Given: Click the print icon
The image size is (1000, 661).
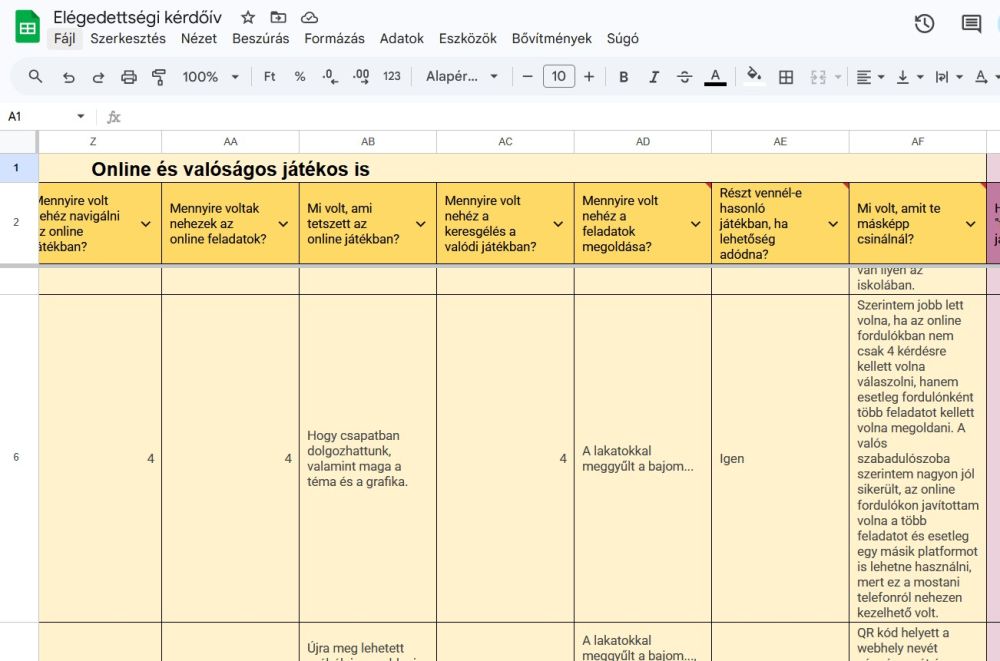Looking at the screenshot, I should pyautogui.click(x=128, y=77).
